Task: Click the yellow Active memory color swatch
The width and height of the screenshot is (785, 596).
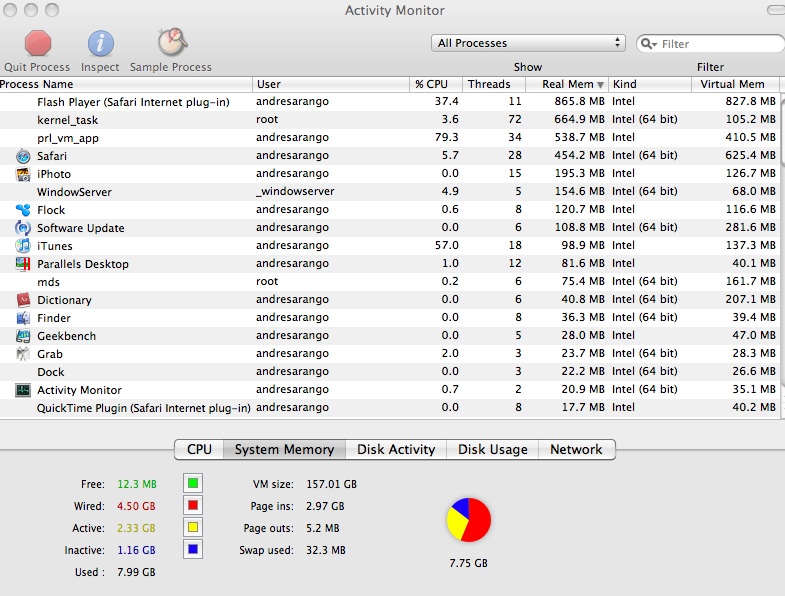Action: click(193, 527)
